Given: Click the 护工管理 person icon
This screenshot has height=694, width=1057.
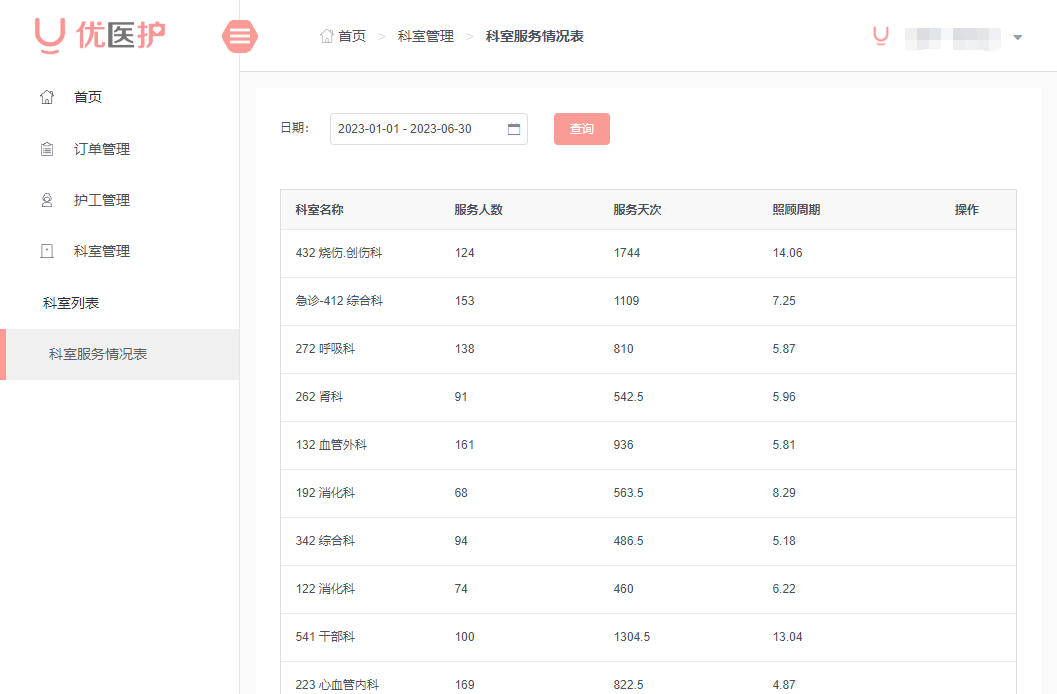Looking at the screenshot, I should click(x=47, y=200).
